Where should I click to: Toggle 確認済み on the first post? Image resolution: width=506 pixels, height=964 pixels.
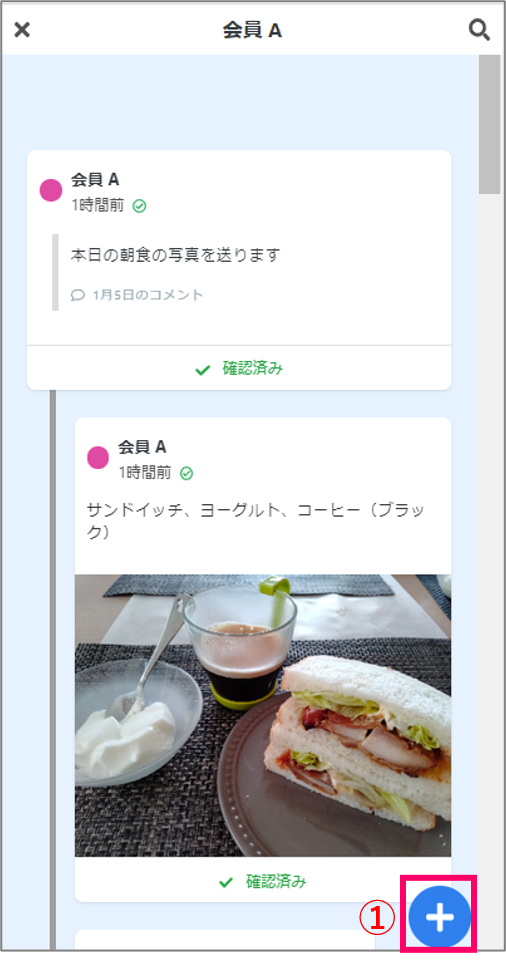click(239, 368)
